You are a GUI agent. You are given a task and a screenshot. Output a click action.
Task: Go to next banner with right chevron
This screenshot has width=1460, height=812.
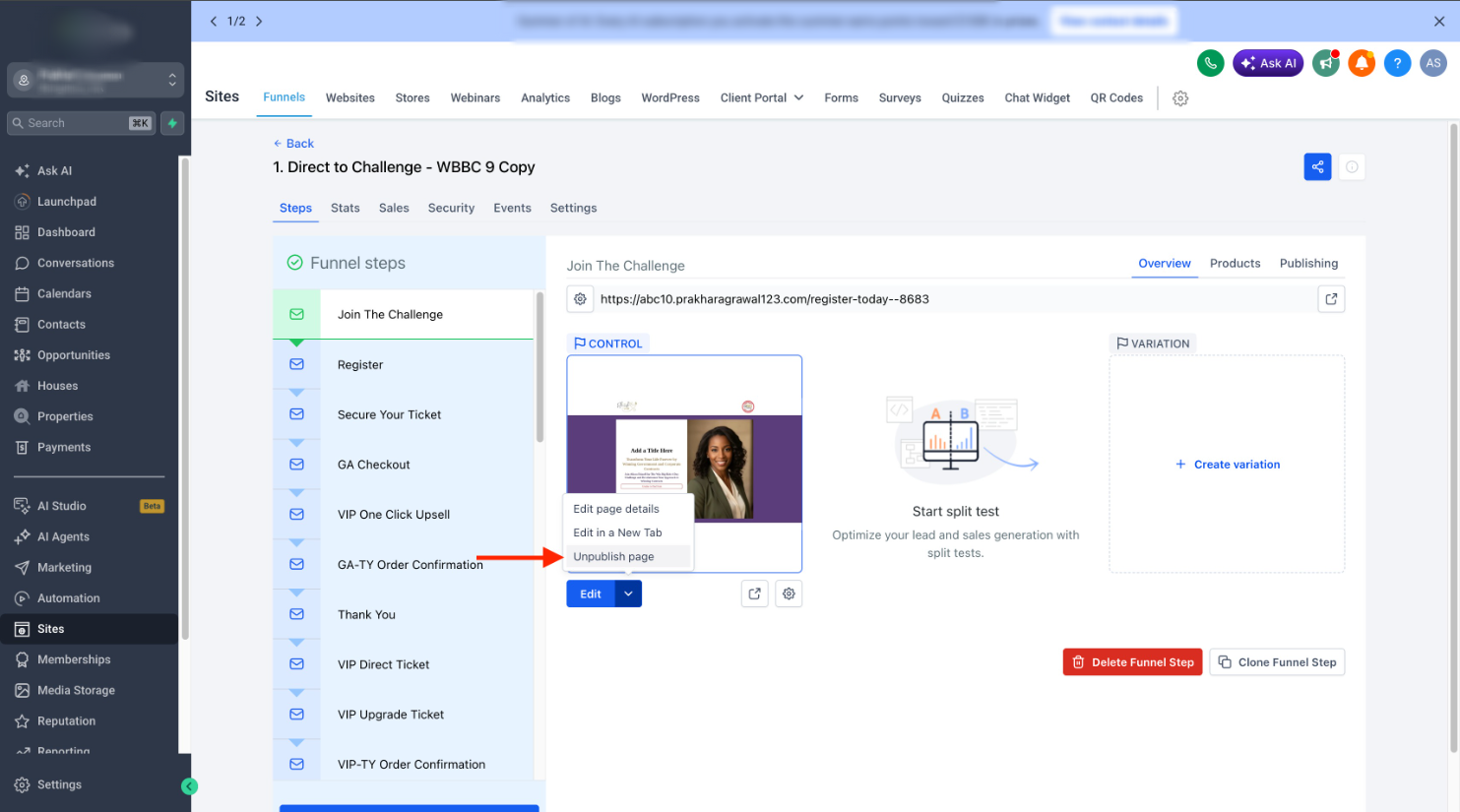(259, 21)
